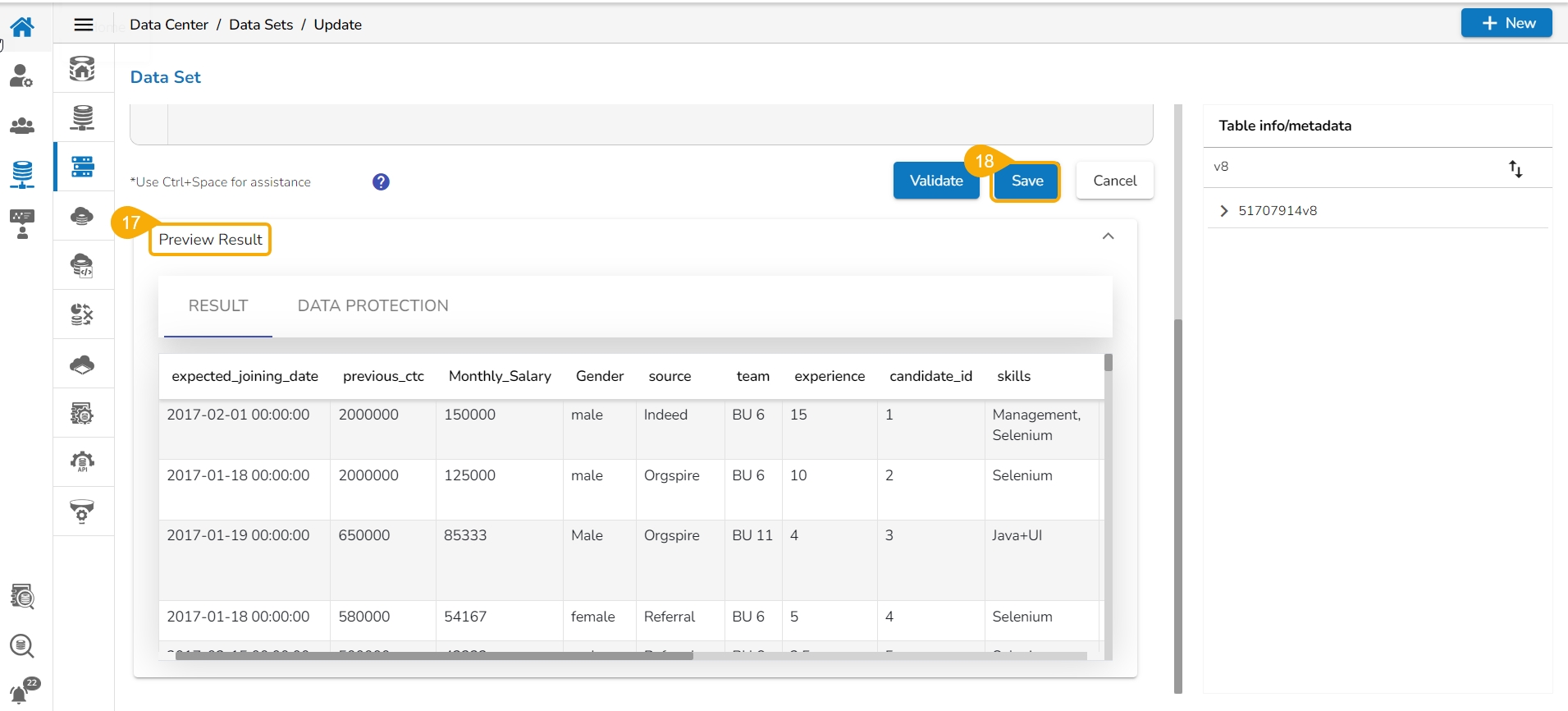Click the Data Sets breadcrumb link

pos(261,25)
